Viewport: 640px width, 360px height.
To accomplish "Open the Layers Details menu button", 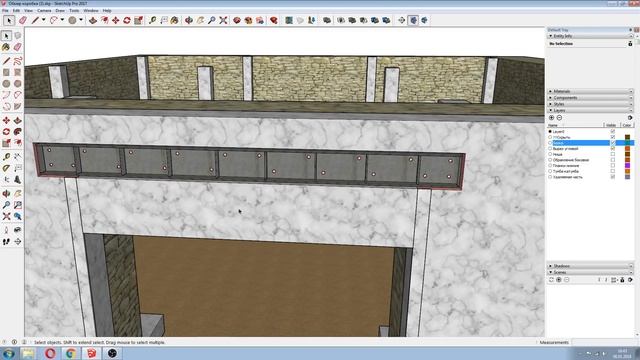I will tap(630, 118).
